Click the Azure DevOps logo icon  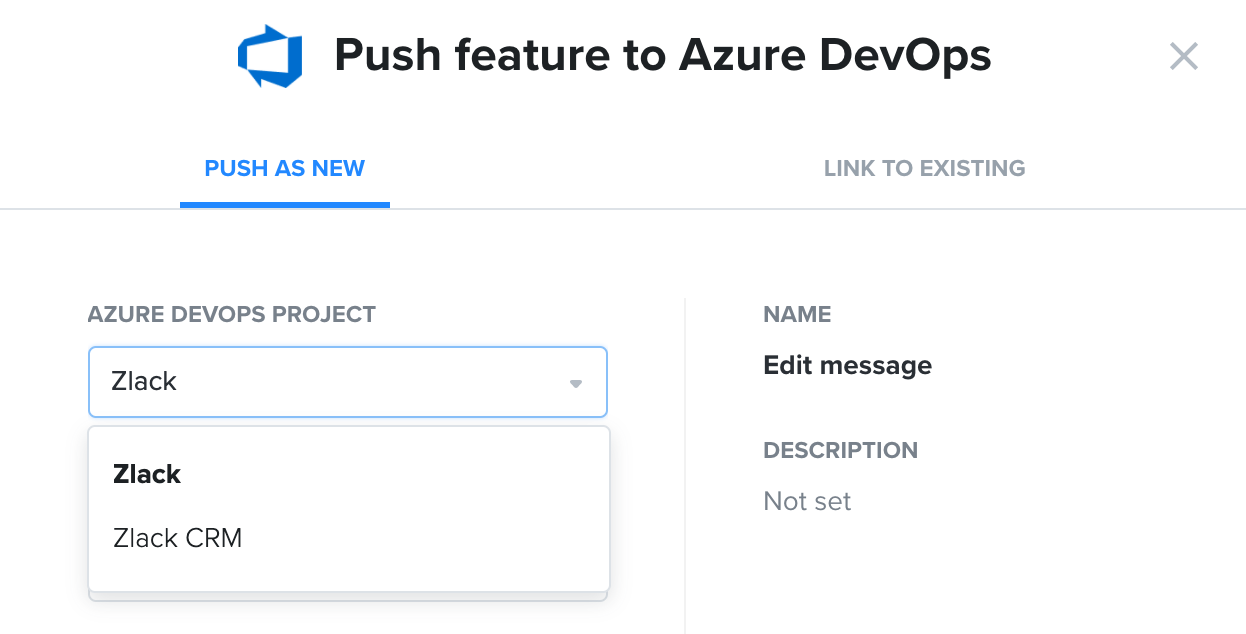coord(270,58)
